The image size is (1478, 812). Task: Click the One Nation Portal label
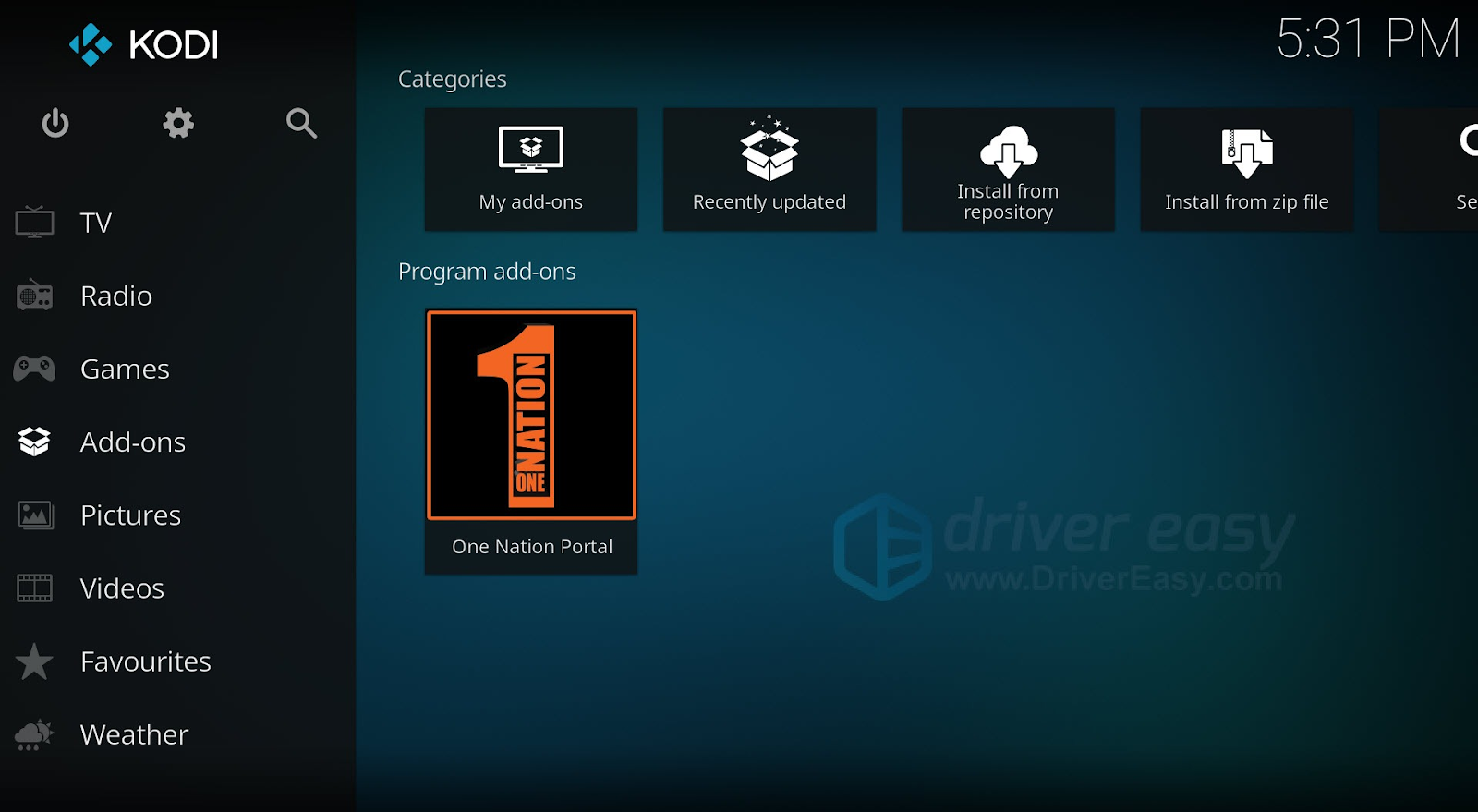tap(532, 547)
